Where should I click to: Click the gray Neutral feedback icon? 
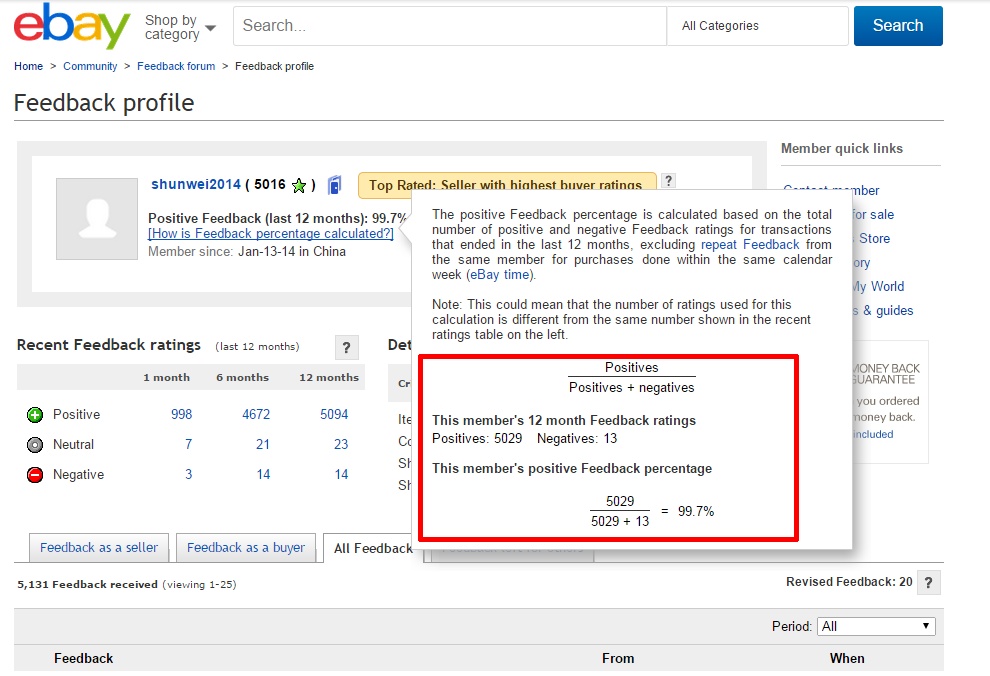(x=35, y=445)
